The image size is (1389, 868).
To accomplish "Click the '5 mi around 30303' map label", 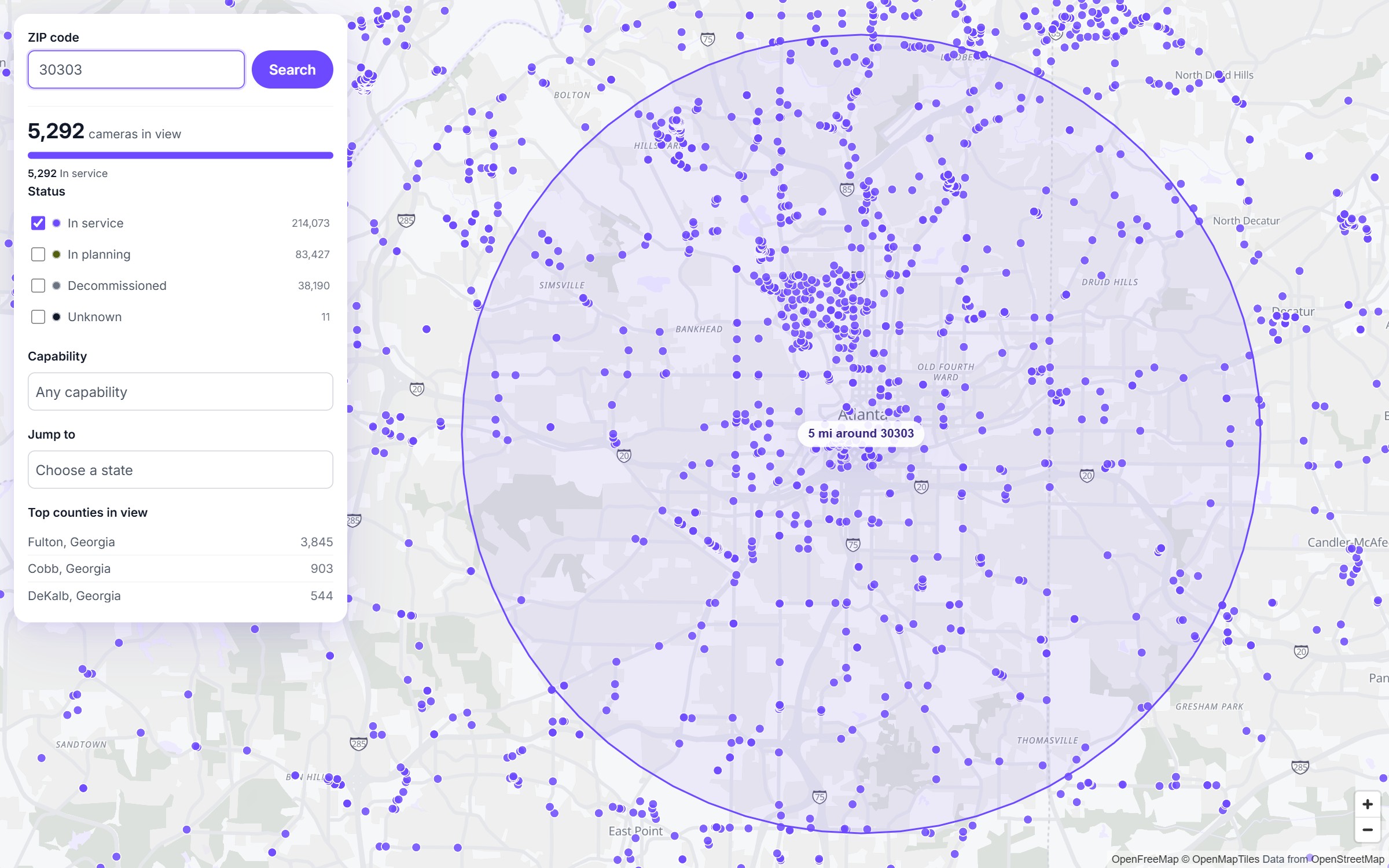I will (861, 433).
